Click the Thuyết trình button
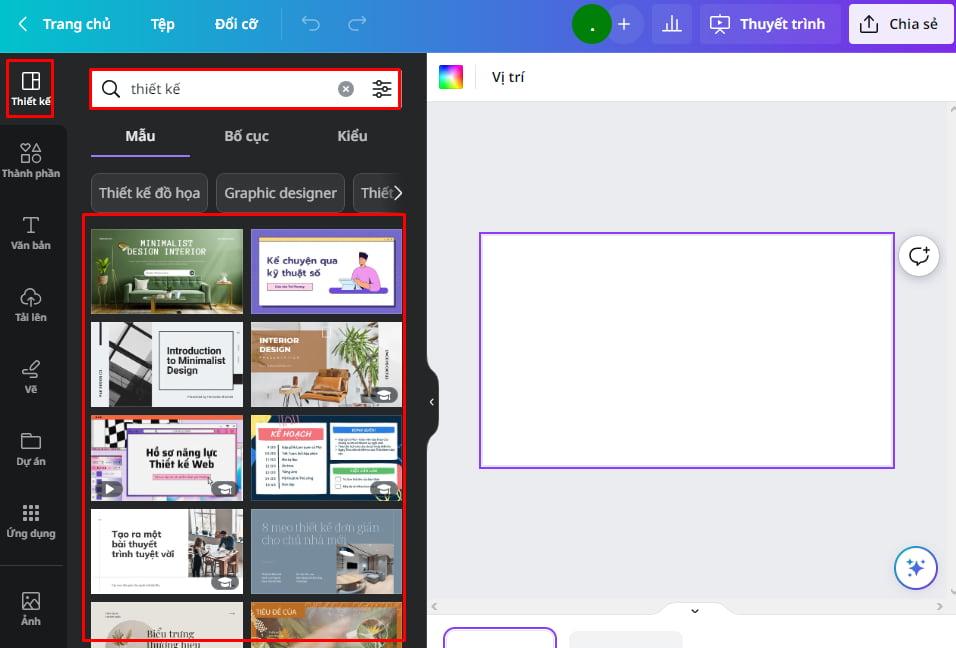 pos(768,23)
